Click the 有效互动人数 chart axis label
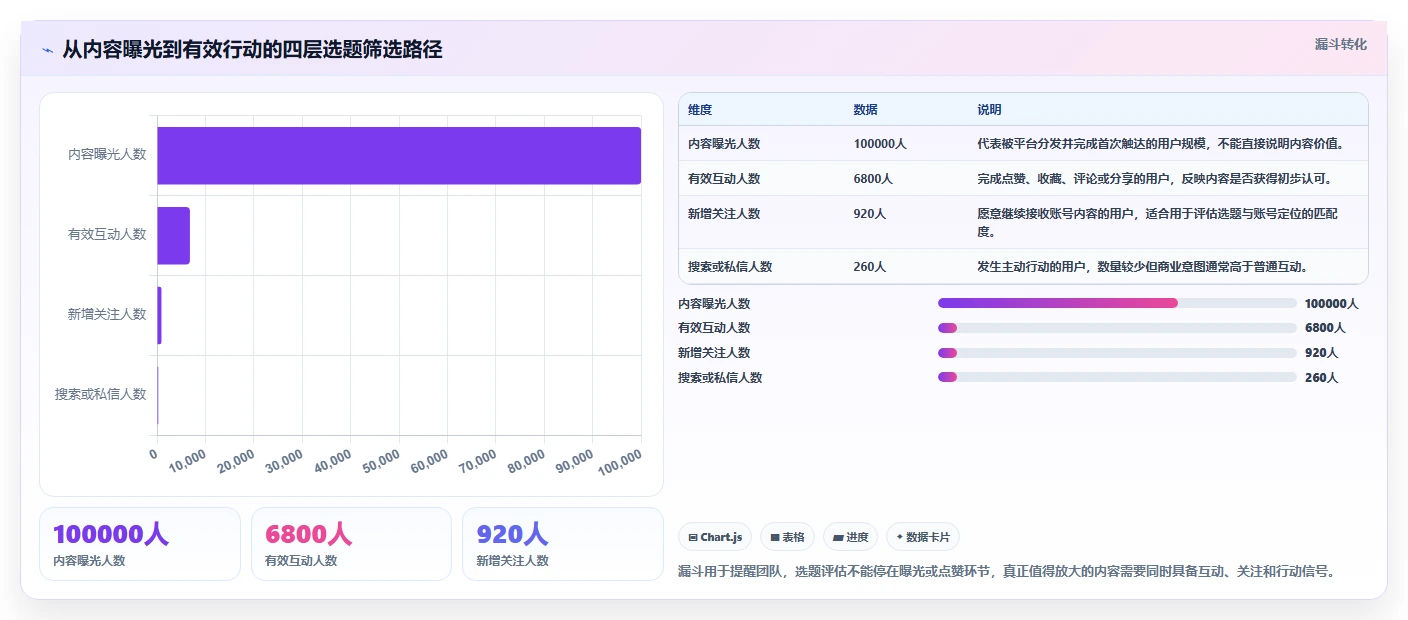The image size is (1408, 620). pos(107,235)
